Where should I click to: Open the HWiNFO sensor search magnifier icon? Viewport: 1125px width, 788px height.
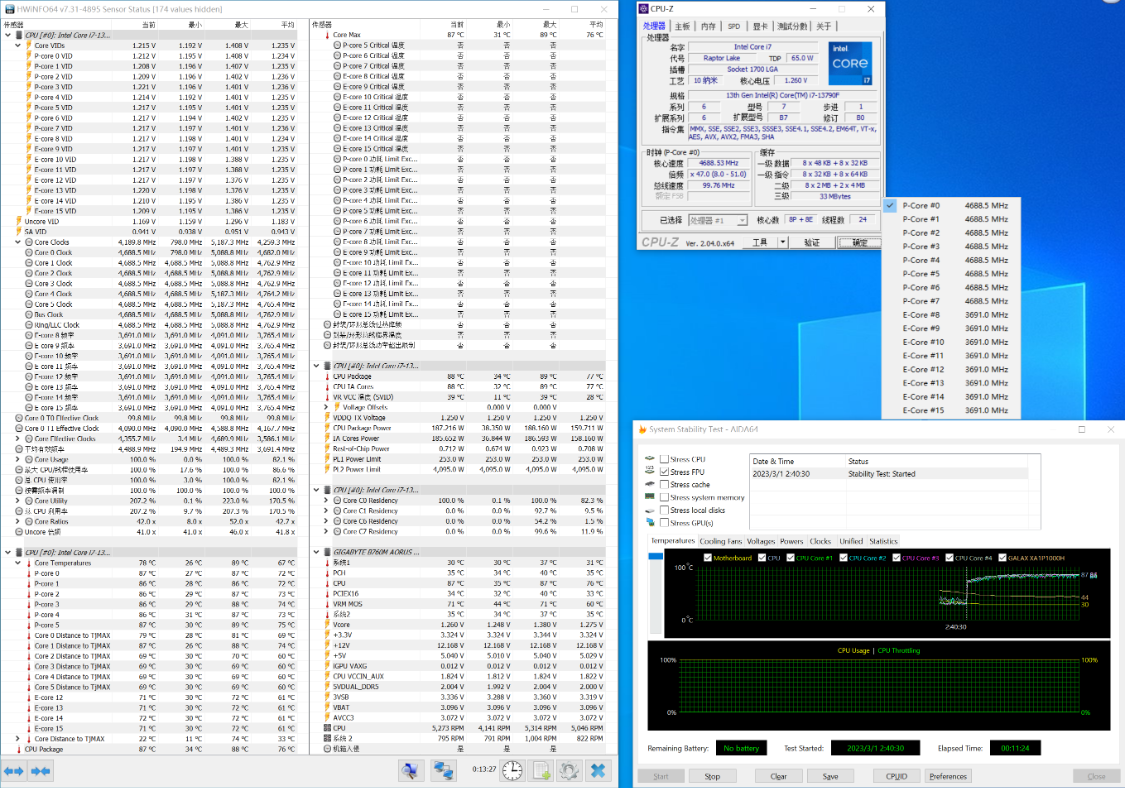point(411,771)
